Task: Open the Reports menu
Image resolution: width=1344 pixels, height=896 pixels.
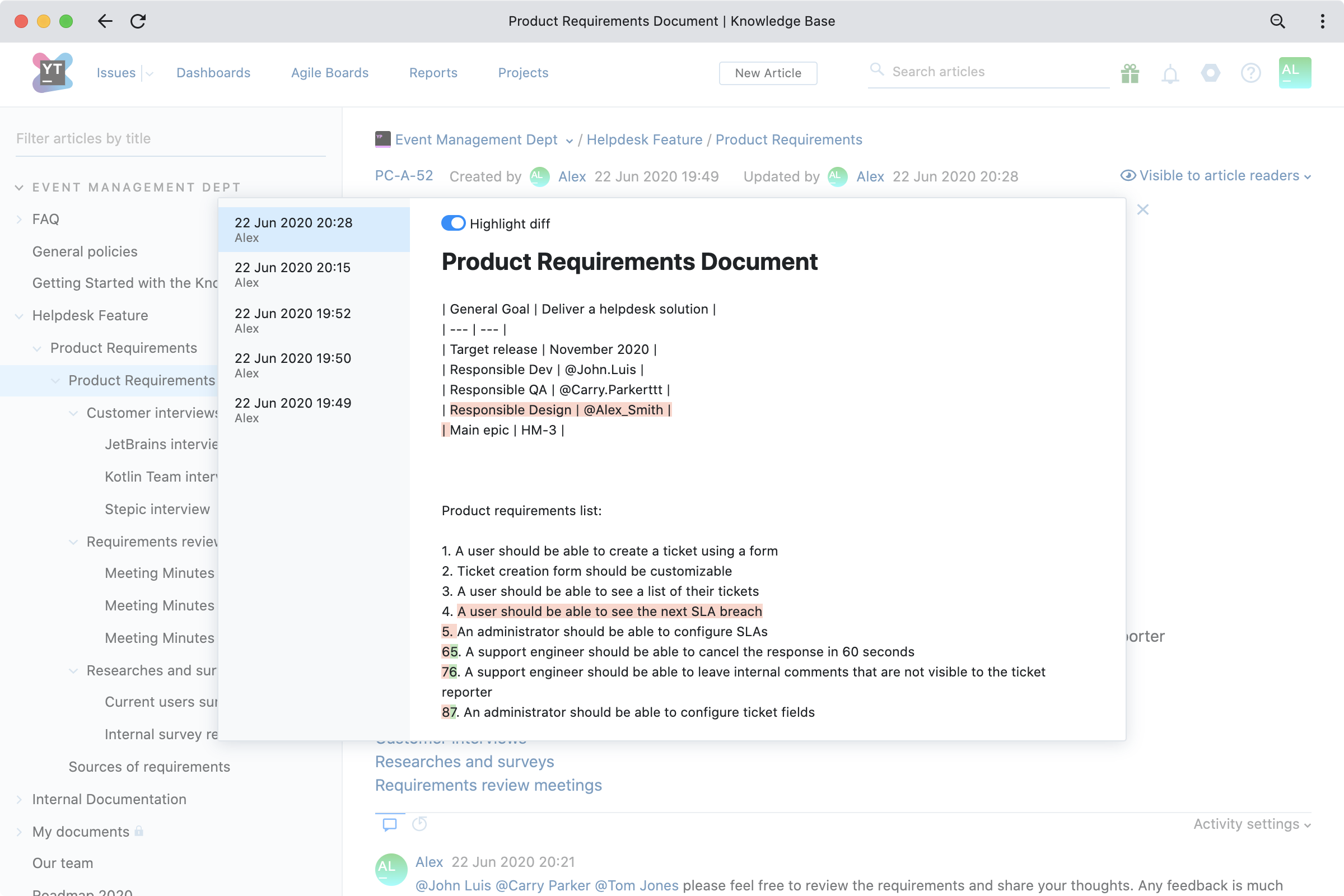Action: [x=433, y=73]
